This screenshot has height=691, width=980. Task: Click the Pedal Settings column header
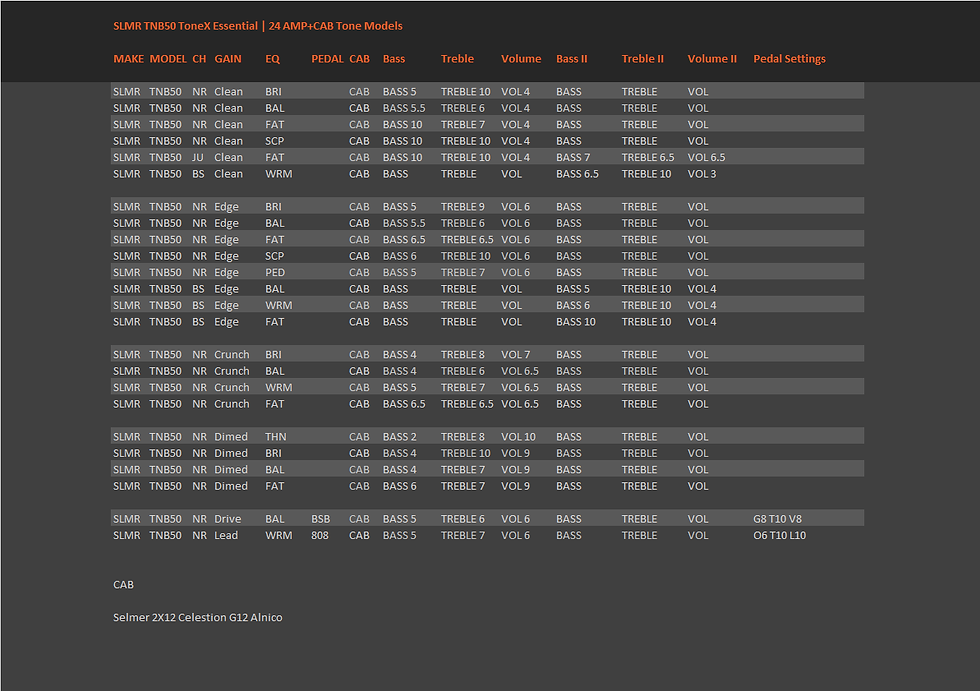tap(789, 59)
